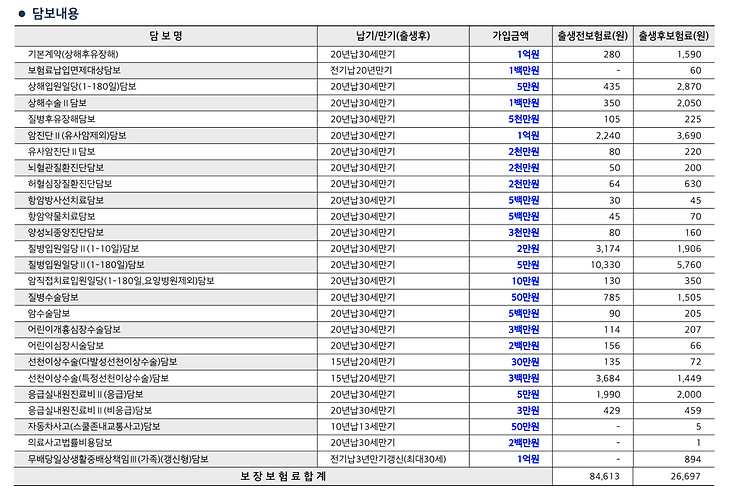750x488 pixels.
Task: Click the 3,174 prenatal premium value
Action: pos(608,249)
